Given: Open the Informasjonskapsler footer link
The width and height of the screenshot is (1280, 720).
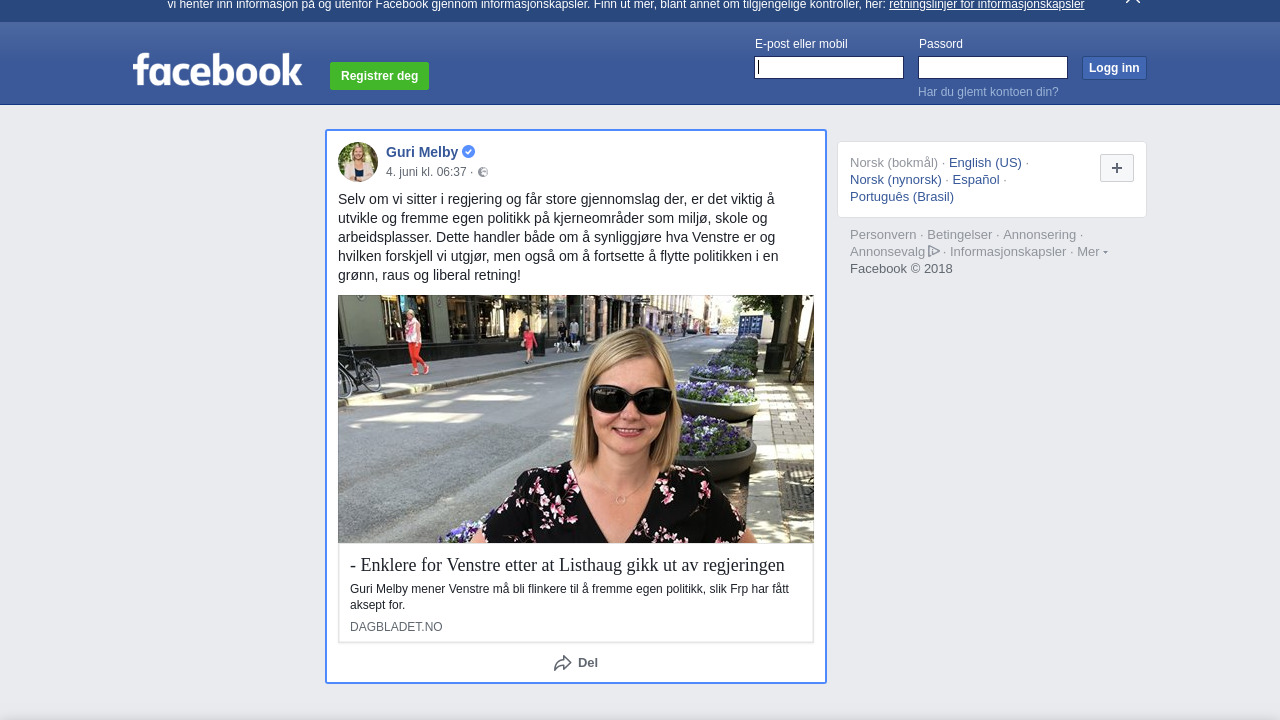Looking at the screenshot, I should click(1008, 252).
